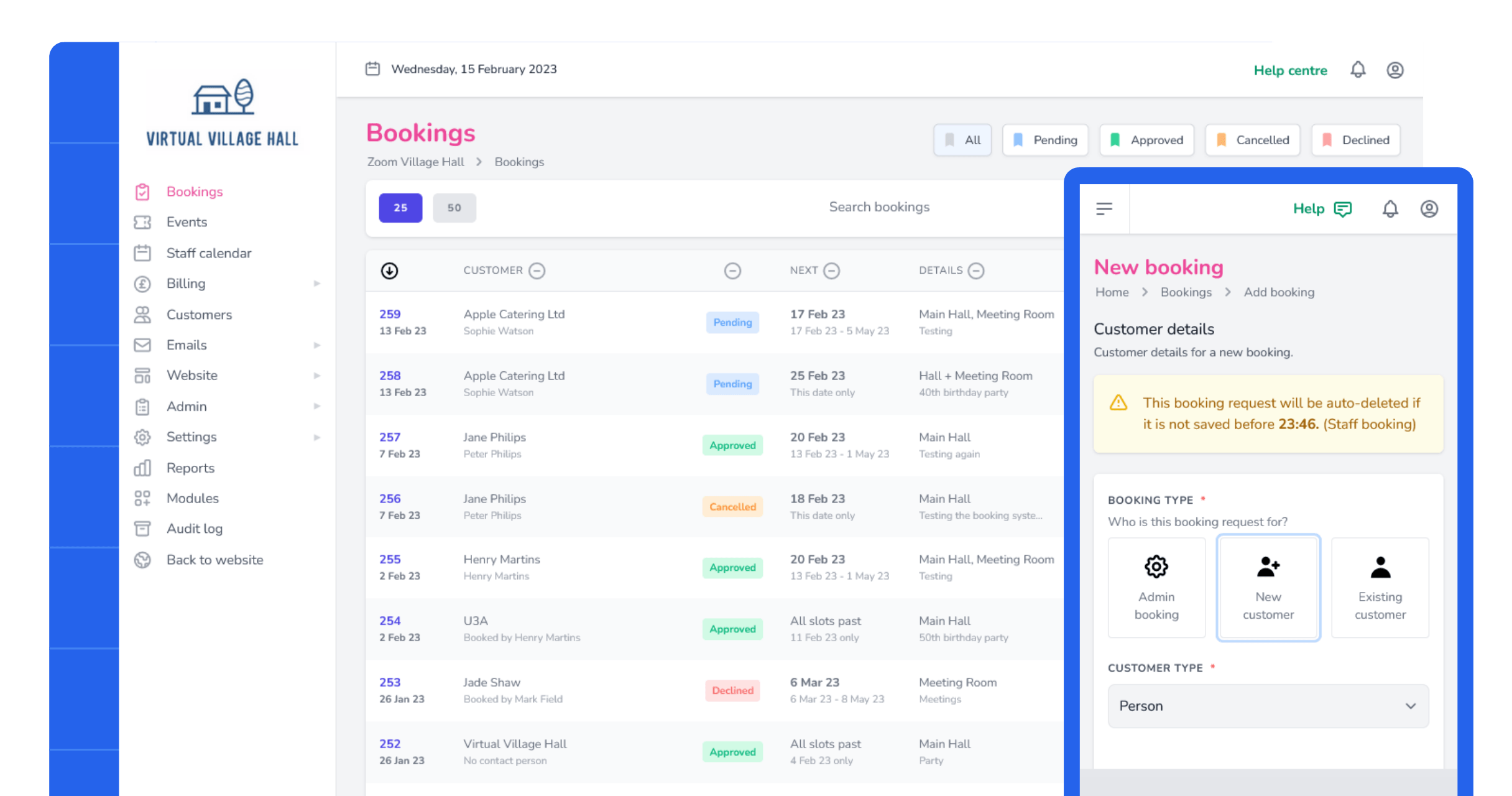Viewport: 1512px width, 796px height.
Task: Select the Approved bookings tab
Action: (1146, 140)
